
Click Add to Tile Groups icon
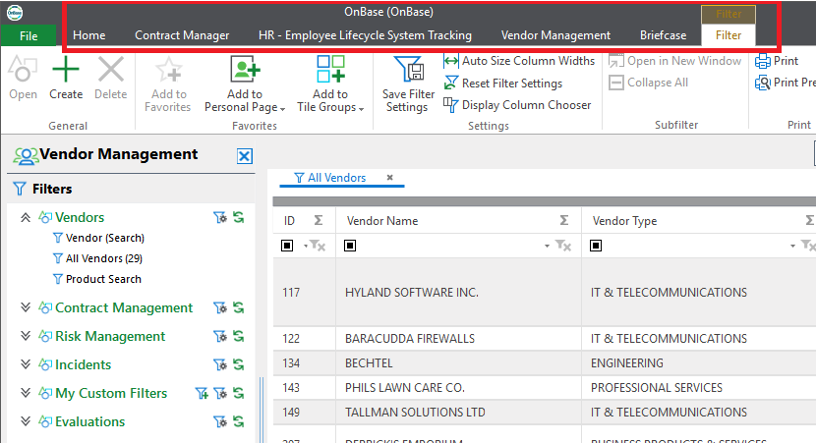point(331,70)
